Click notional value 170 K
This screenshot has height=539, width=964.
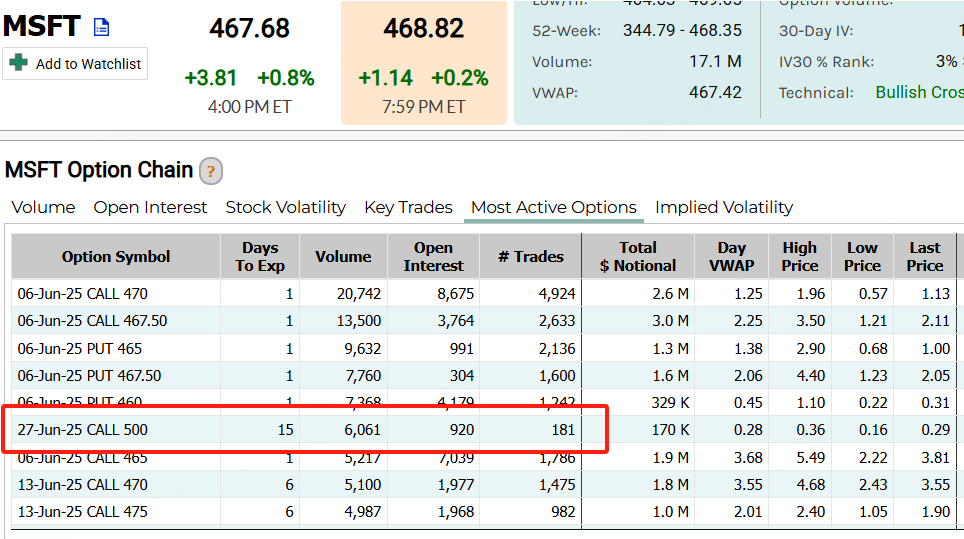click(x=670, y=430)
